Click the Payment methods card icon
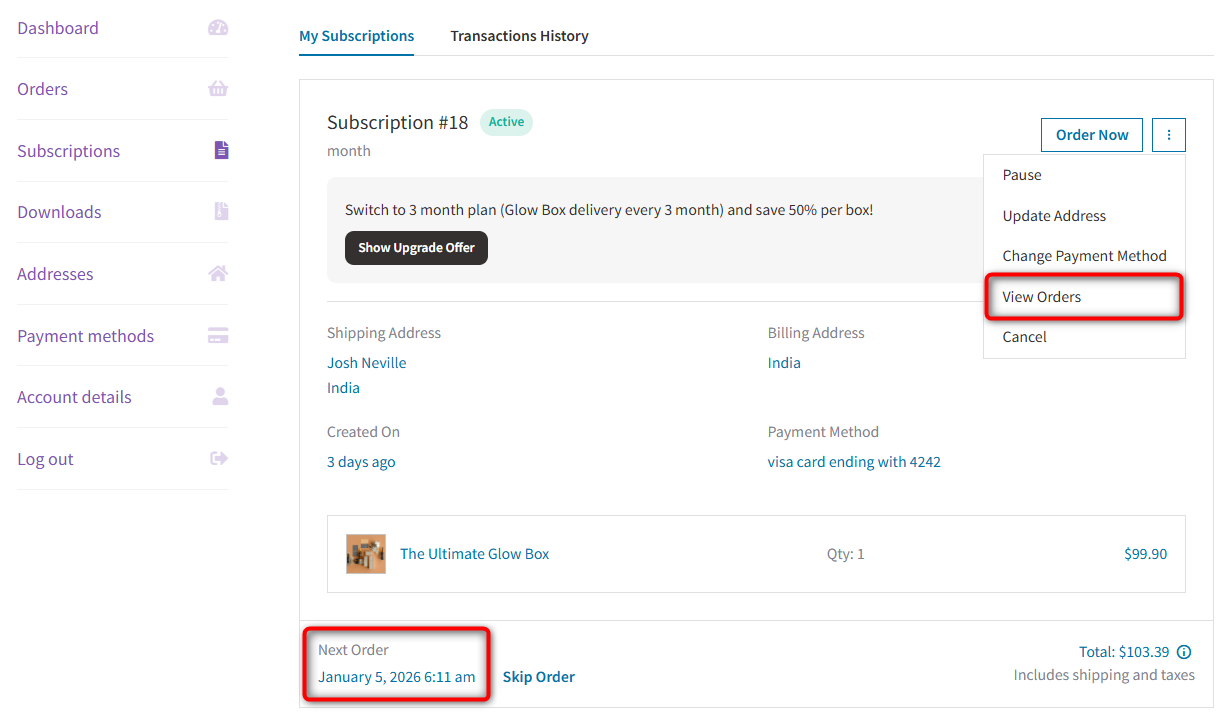This screenshot has height=727, width=1230. (x=218, y=335)
